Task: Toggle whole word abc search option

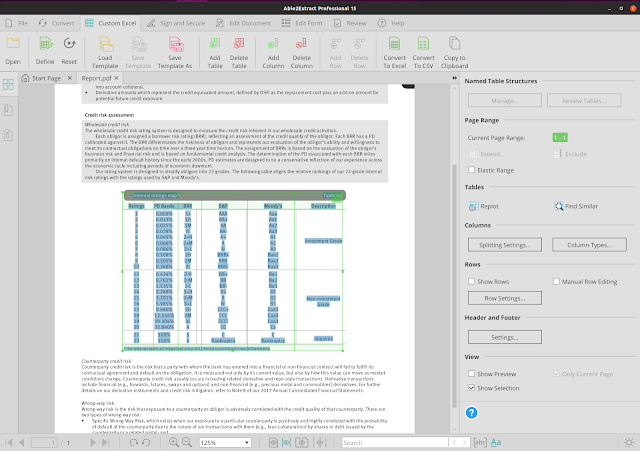Action: pyautogui.click(x=480, y=442)
